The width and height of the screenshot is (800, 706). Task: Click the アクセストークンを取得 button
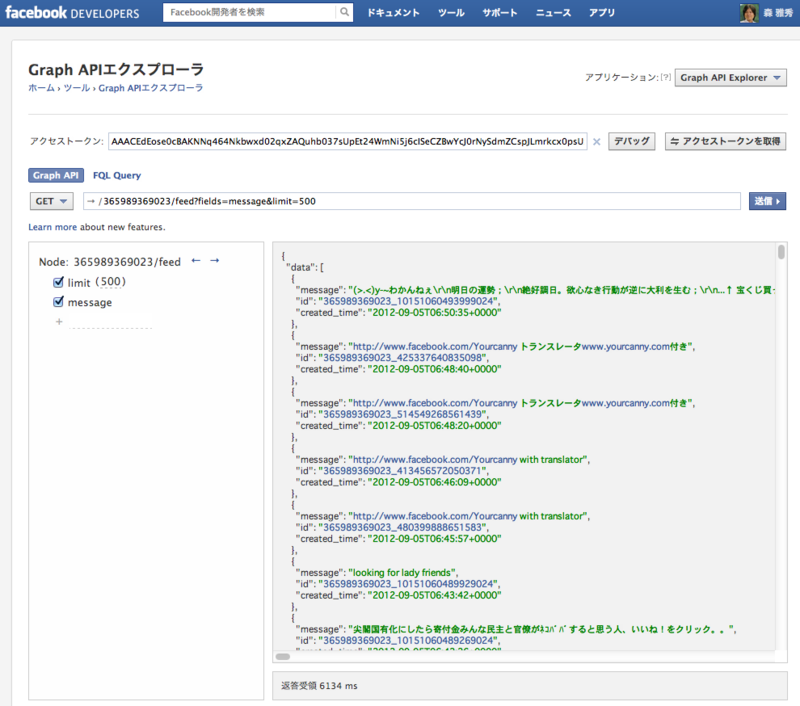725,141
